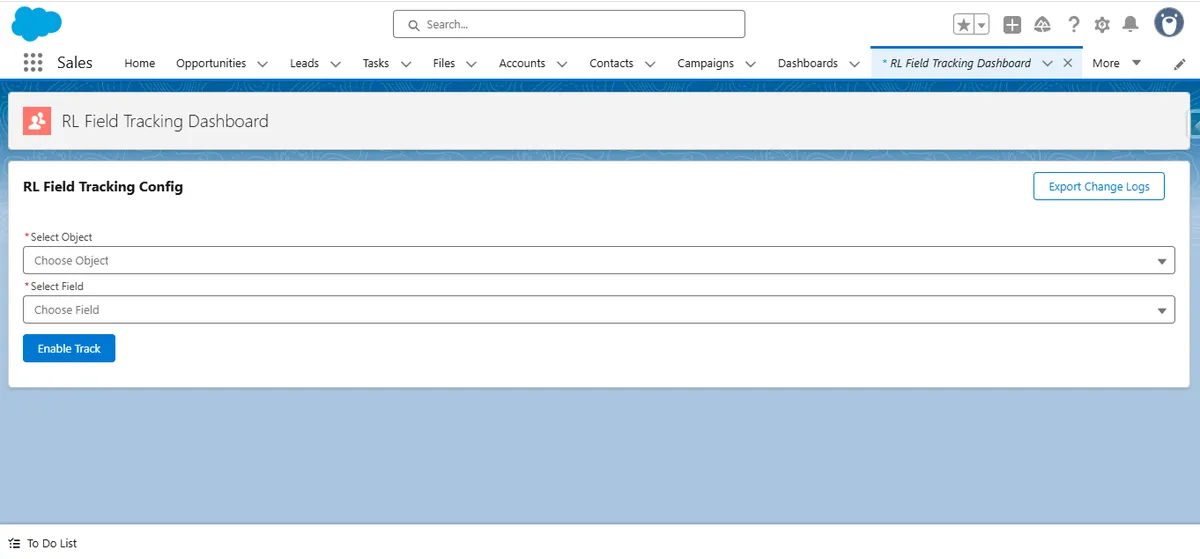The image size is (1200, 559).
Task: Open the More navigation menu
Action: click(1116, 63)
